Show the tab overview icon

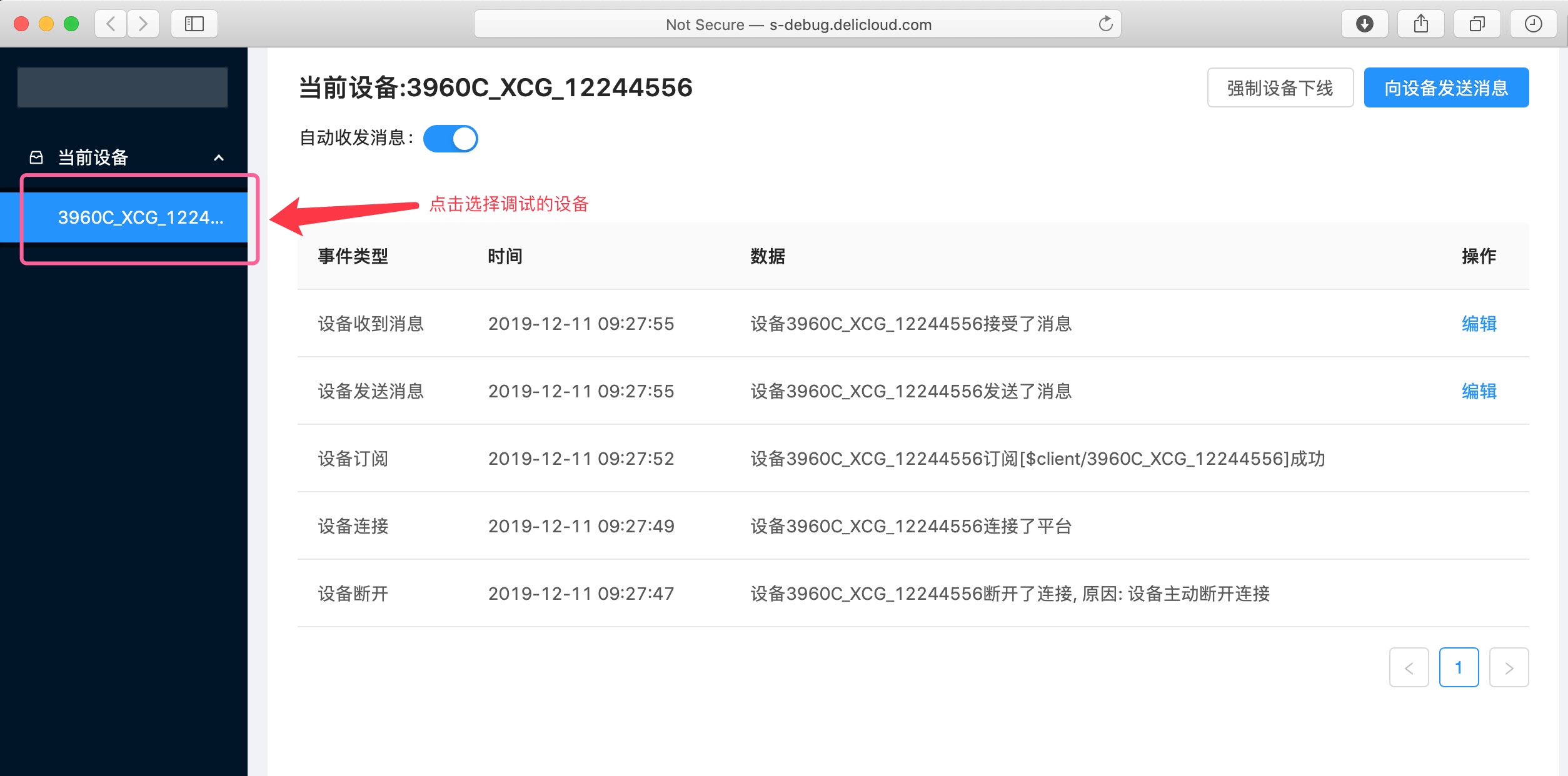coord(1477,24)
